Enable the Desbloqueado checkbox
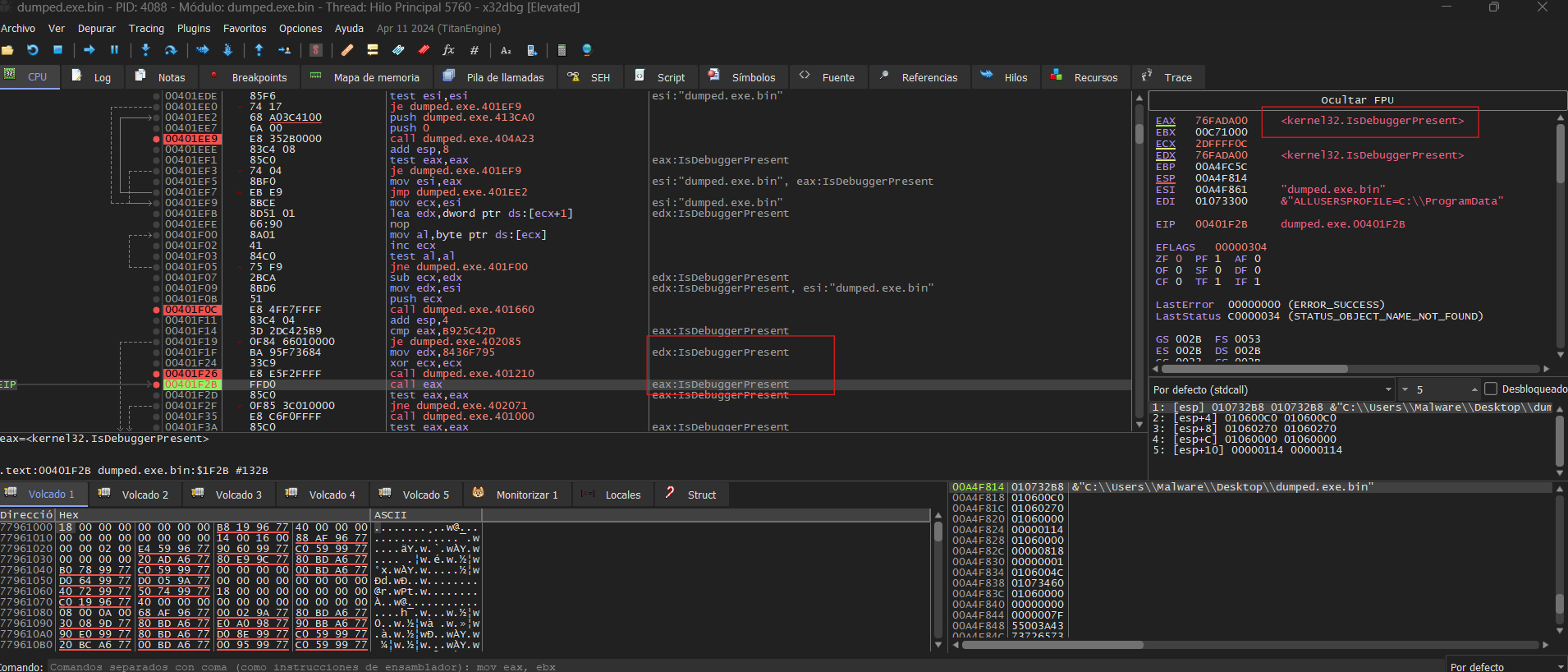The image size is (1568, 672). pyautogui.click(x=1491, y=389)
